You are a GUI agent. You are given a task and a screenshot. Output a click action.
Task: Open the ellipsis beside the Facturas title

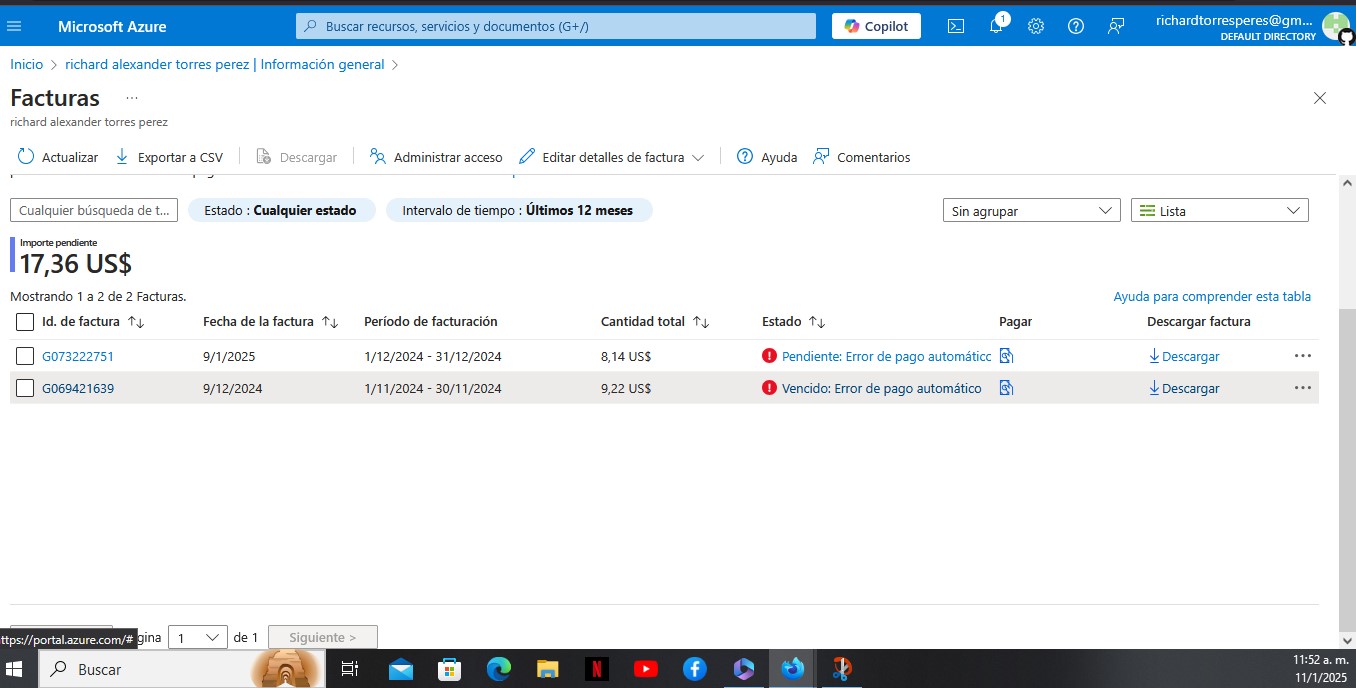coord(132,98)
